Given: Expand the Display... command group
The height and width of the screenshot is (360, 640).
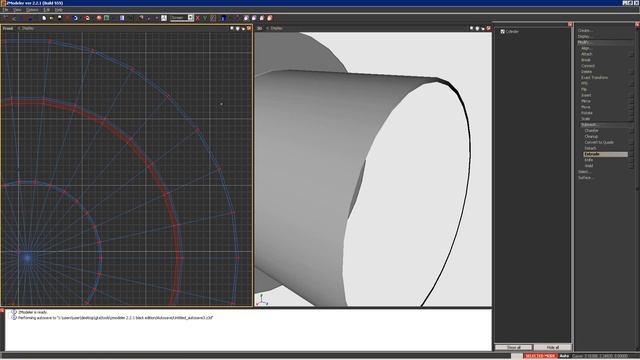Looking at the screenshot, I should tap(585, 36).
